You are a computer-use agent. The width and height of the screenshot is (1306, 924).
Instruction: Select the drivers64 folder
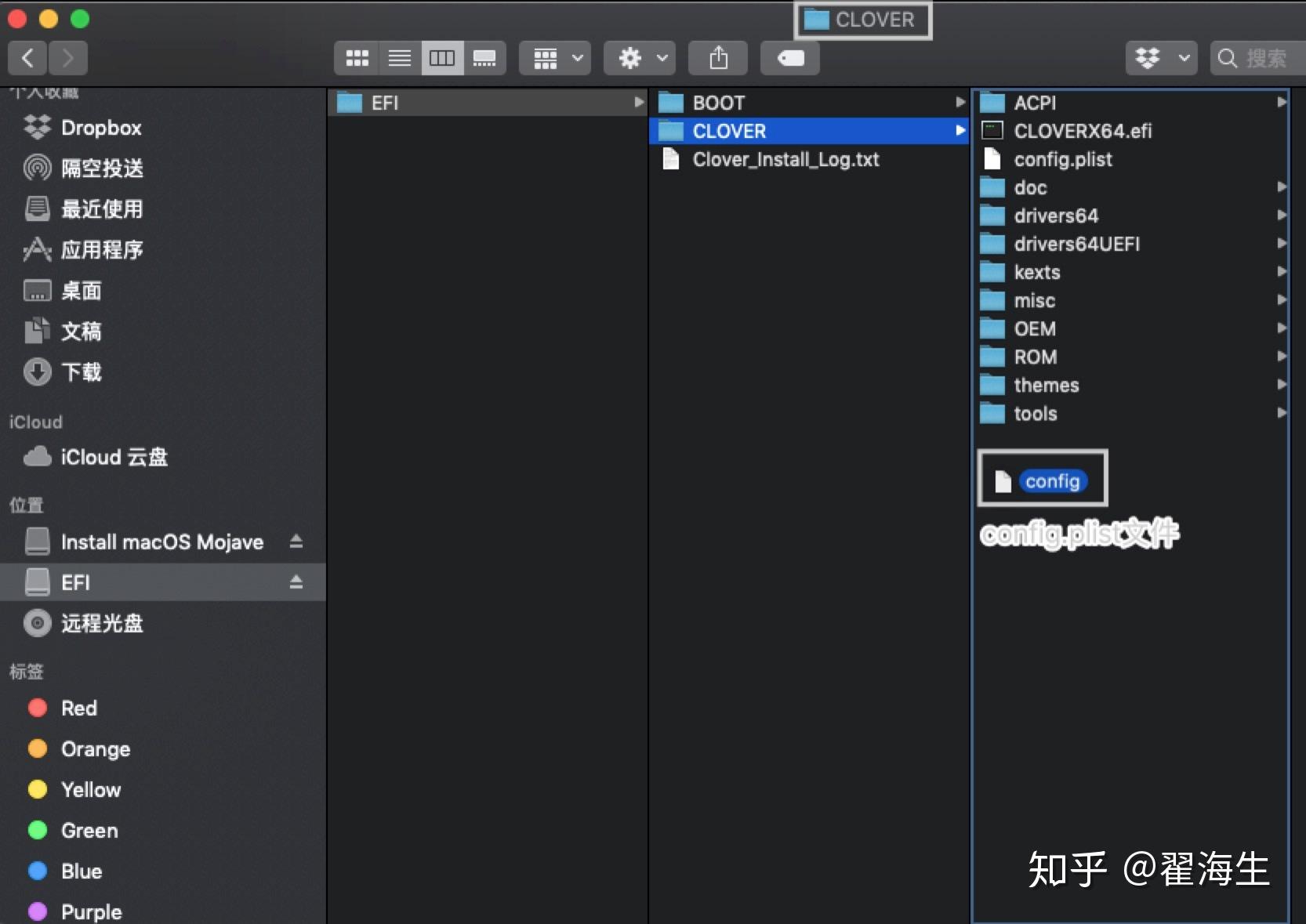coord(1131,216)
